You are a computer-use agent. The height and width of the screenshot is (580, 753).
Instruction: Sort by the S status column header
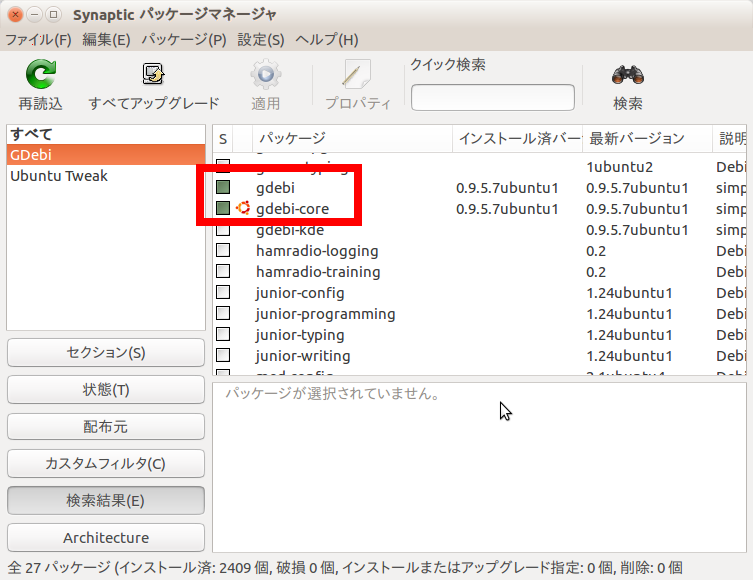pos(223,139)
